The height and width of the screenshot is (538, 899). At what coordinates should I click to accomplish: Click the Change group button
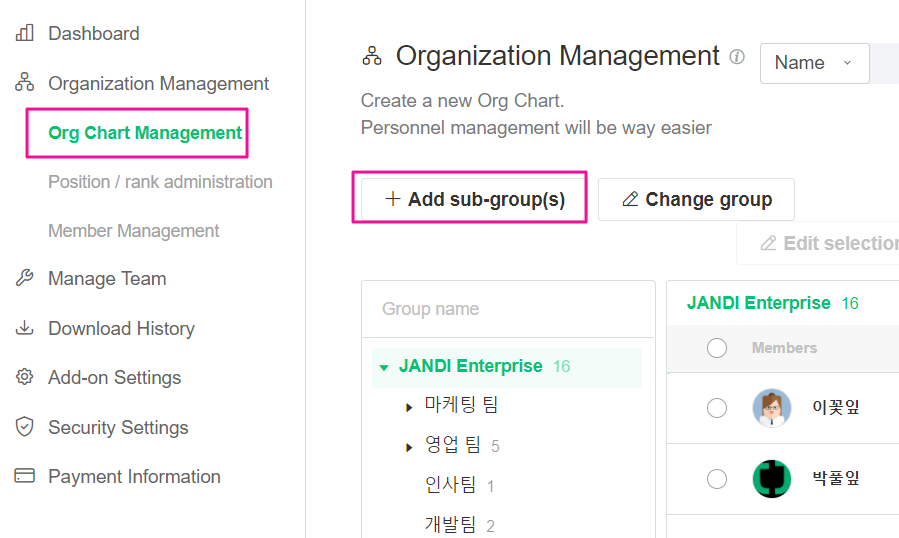click(x=696, y=199)
